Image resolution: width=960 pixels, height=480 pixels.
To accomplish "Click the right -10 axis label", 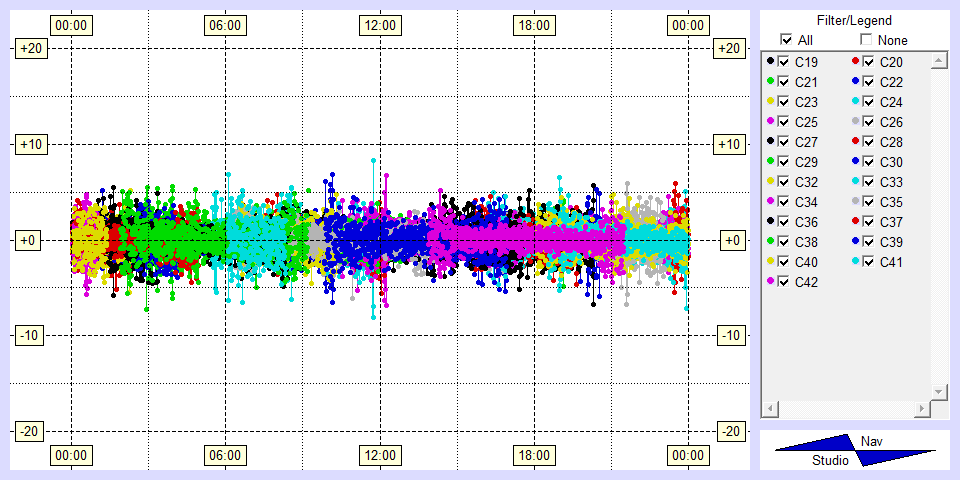I will coord(731,335).
